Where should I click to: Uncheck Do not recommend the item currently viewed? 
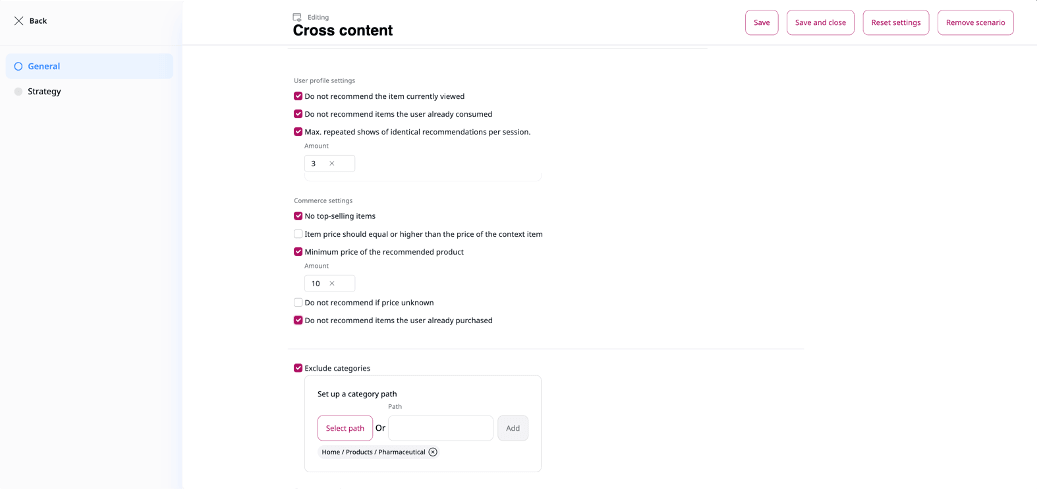[298, 96]
